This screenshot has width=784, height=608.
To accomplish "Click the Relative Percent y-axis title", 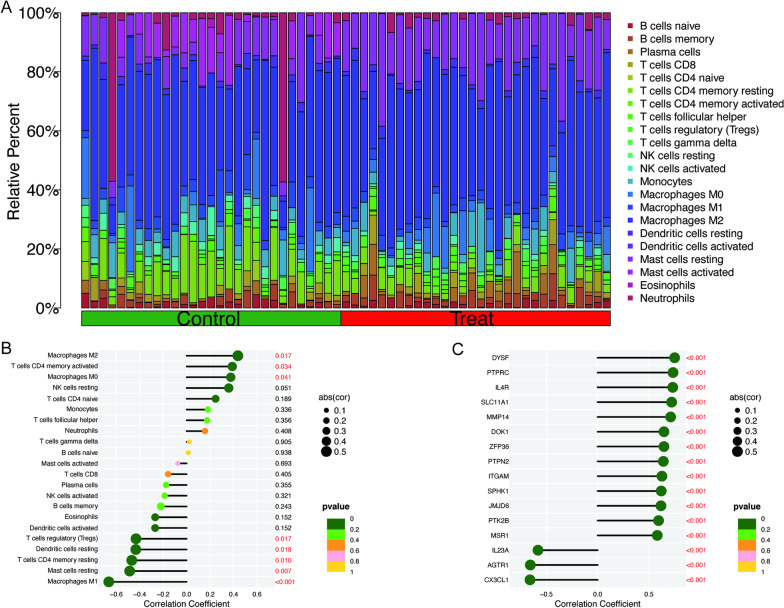I will (17, 162).
